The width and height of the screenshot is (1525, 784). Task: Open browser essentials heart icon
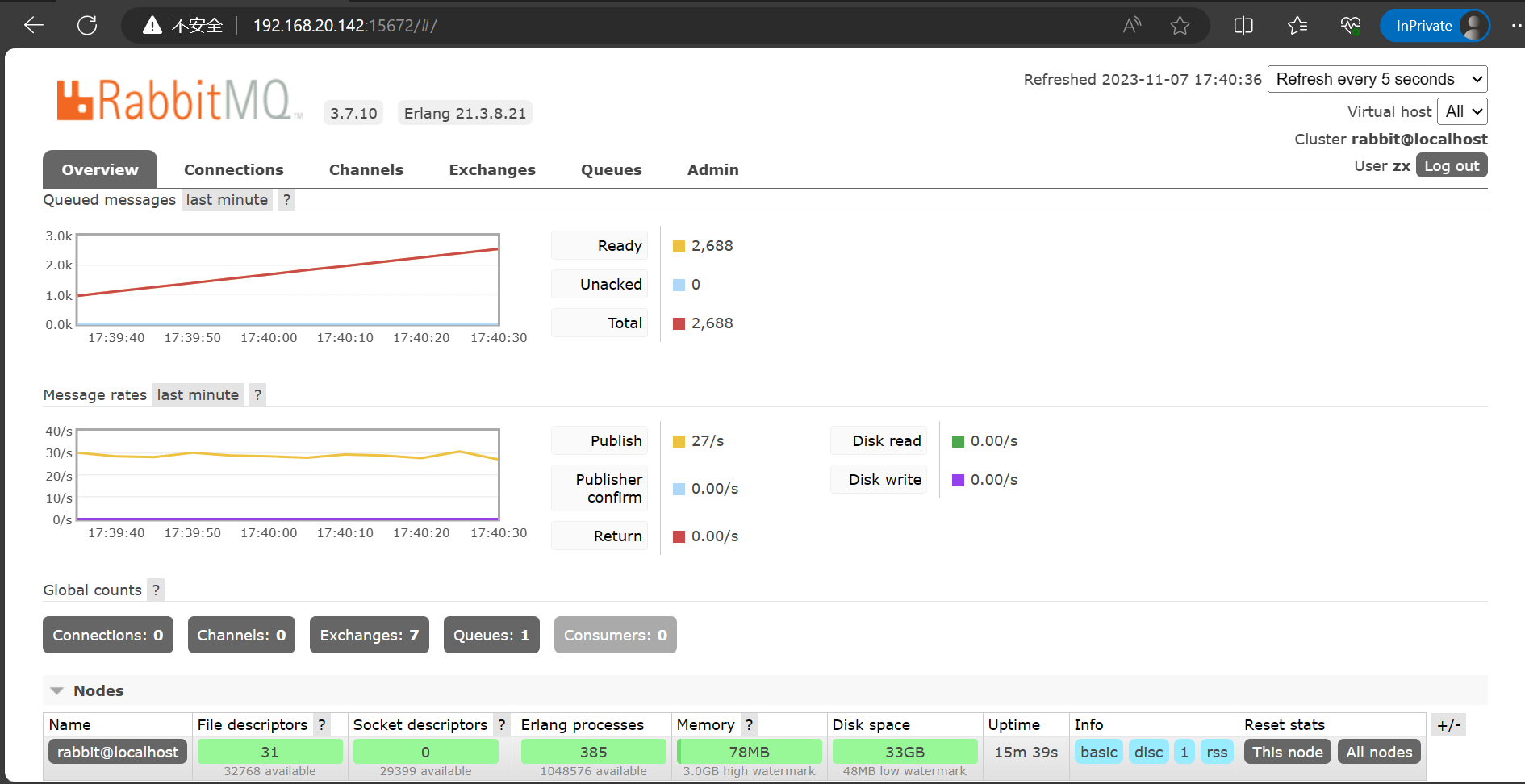[1351, 25]
